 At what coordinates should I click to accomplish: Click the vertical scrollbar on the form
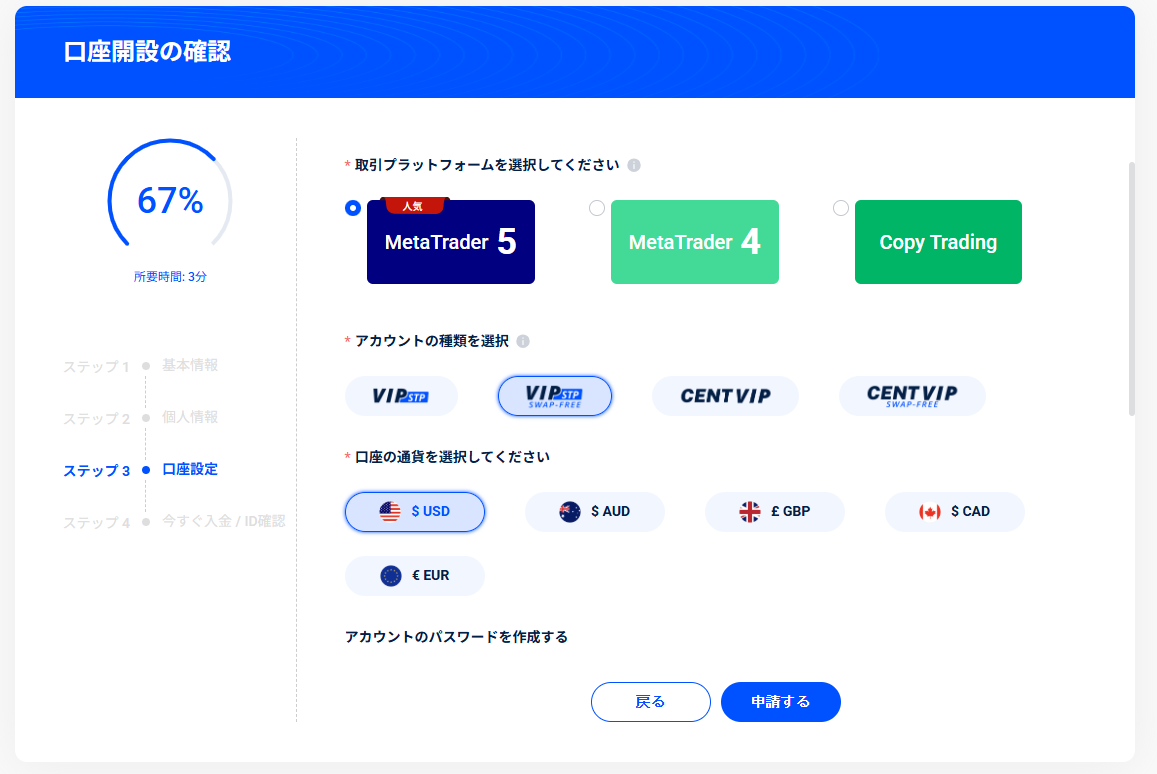coord(1132,288)
